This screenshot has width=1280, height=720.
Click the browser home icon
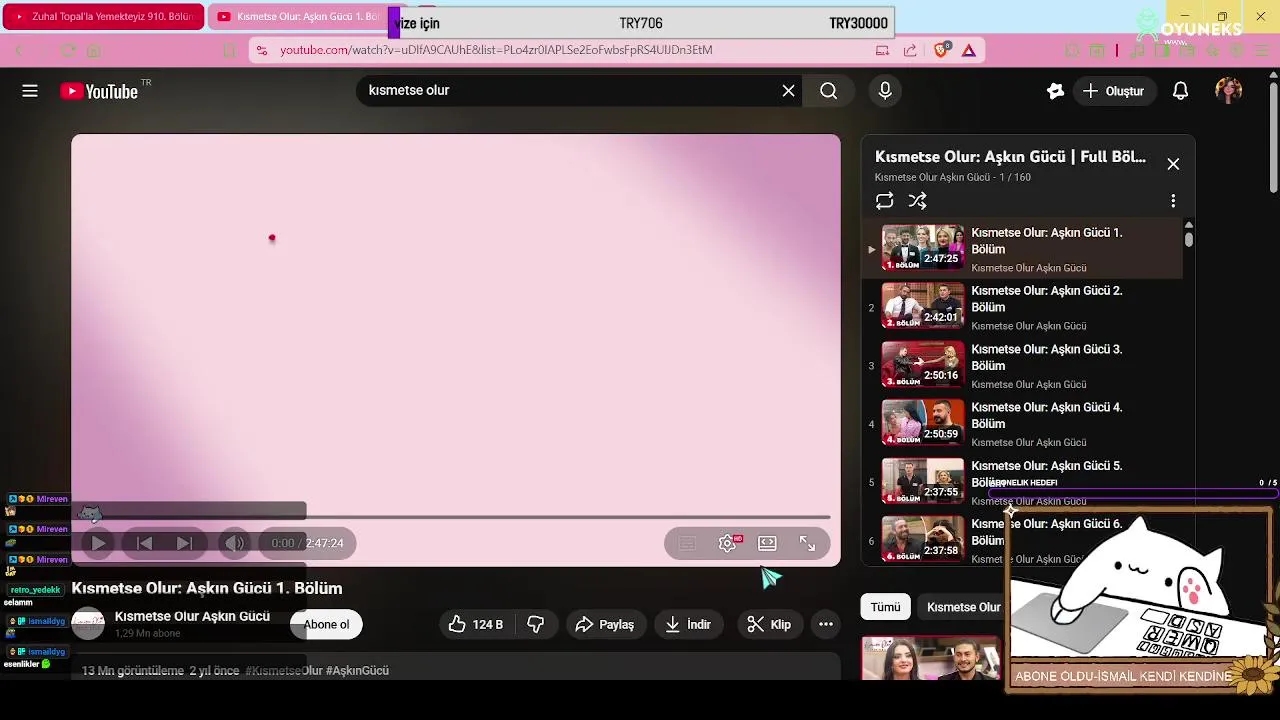94,50
